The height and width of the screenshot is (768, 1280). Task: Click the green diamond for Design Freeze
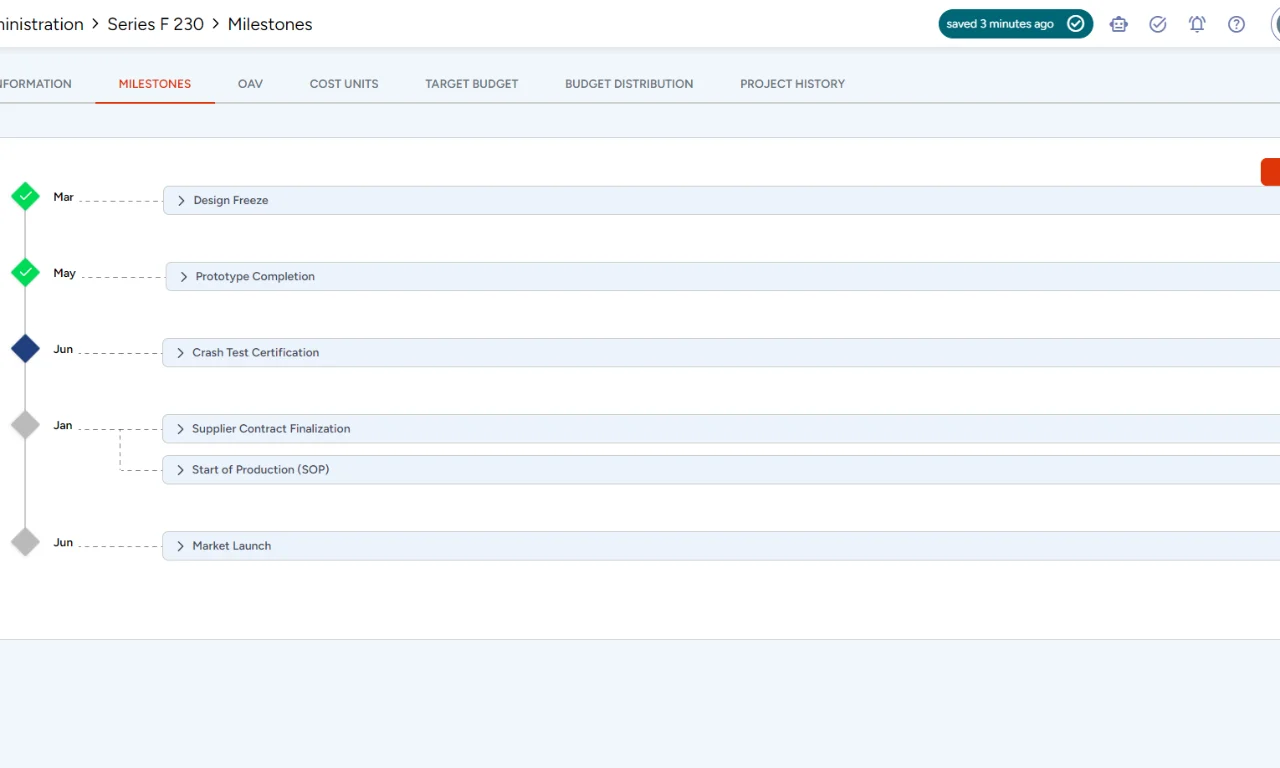click(25, 196)
